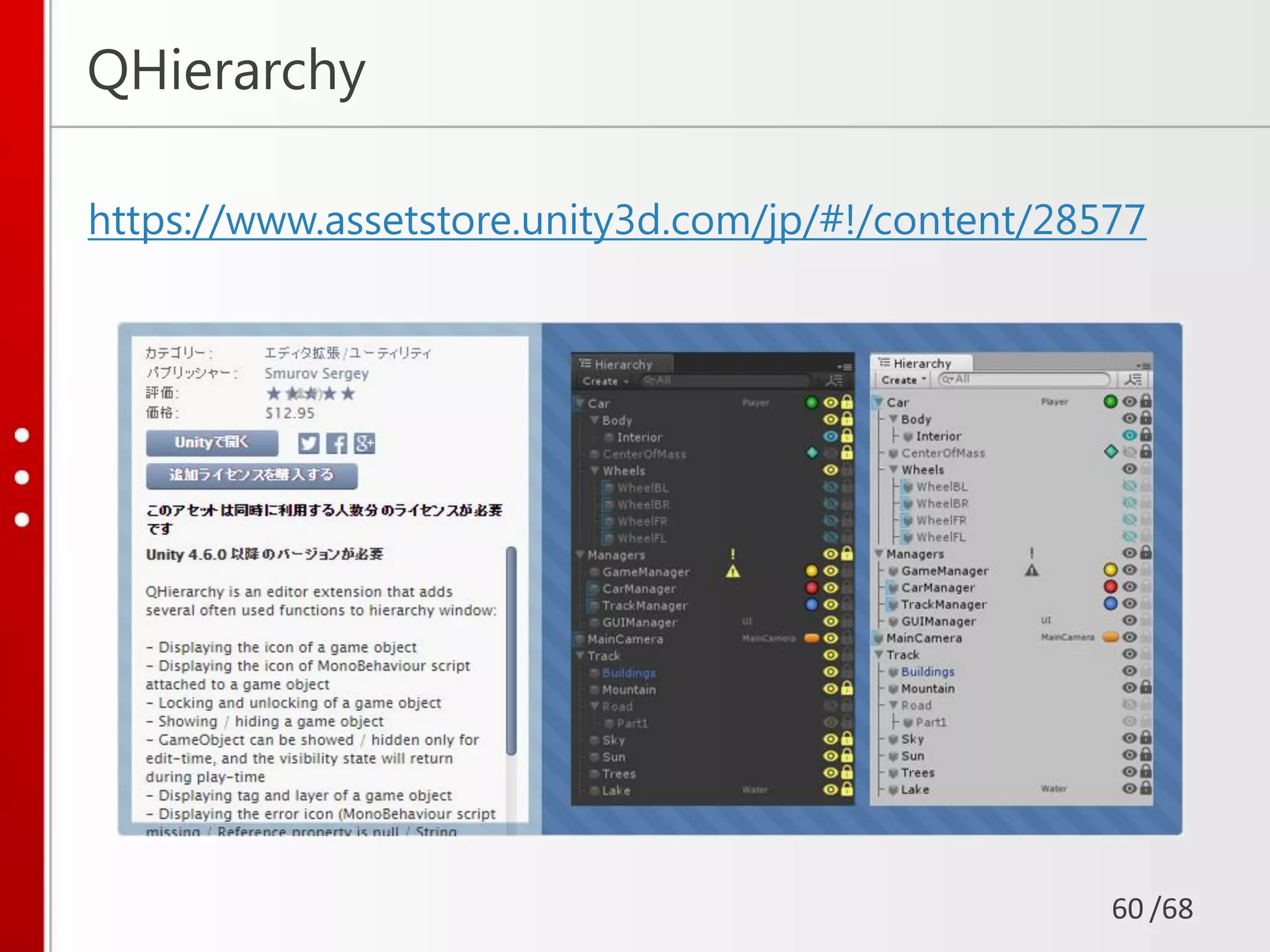Collapse the Managers node in light panel

click(878, 553)
